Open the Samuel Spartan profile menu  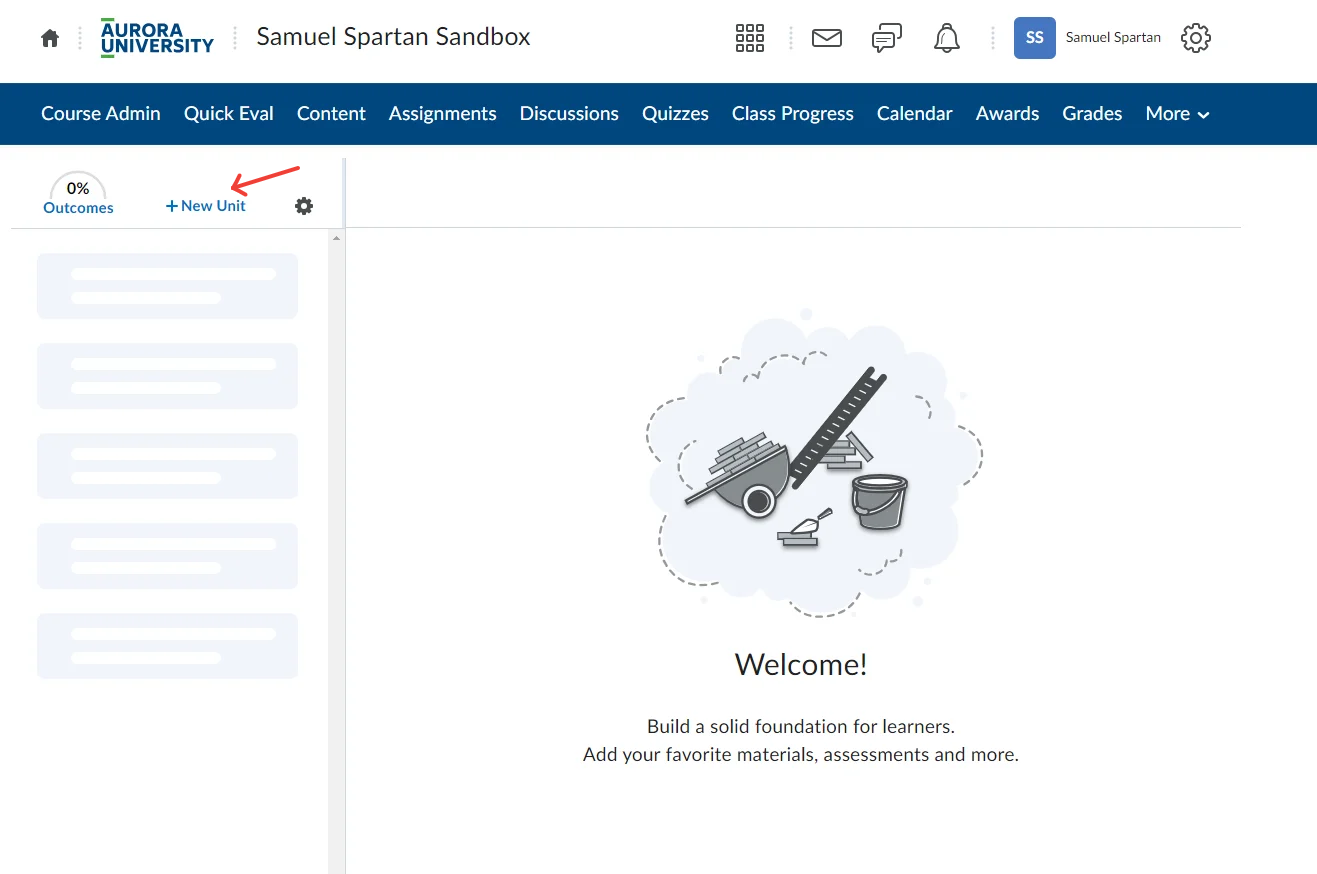tap(1113, 38)
